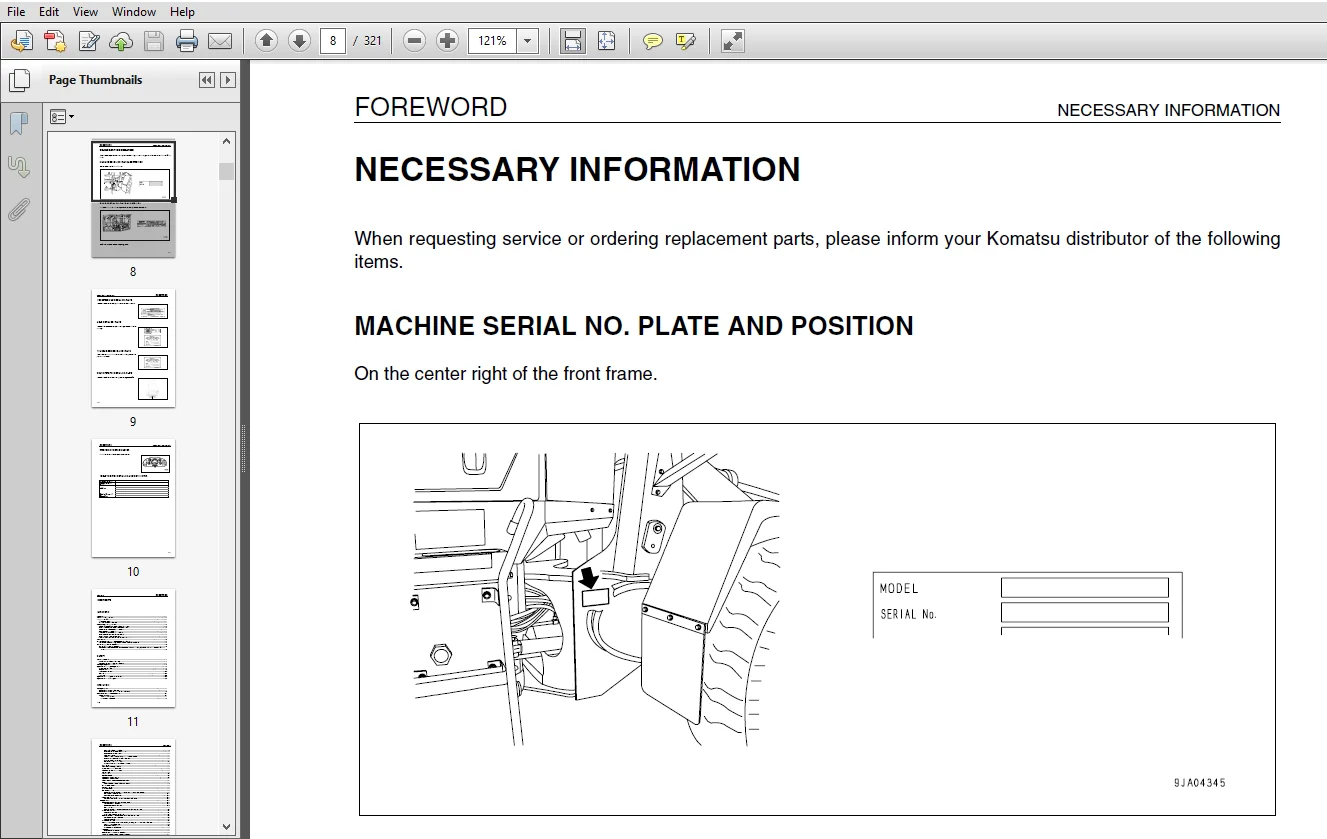Click the cloud upload icon
This screenshot has width=1327, height=839.
click(x=121, y=41)
